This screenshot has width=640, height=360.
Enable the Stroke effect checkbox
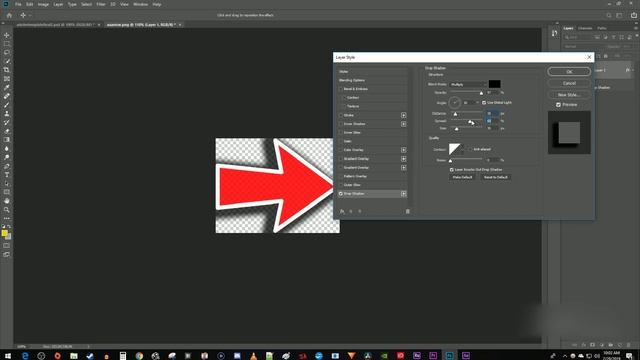(341, 115)
